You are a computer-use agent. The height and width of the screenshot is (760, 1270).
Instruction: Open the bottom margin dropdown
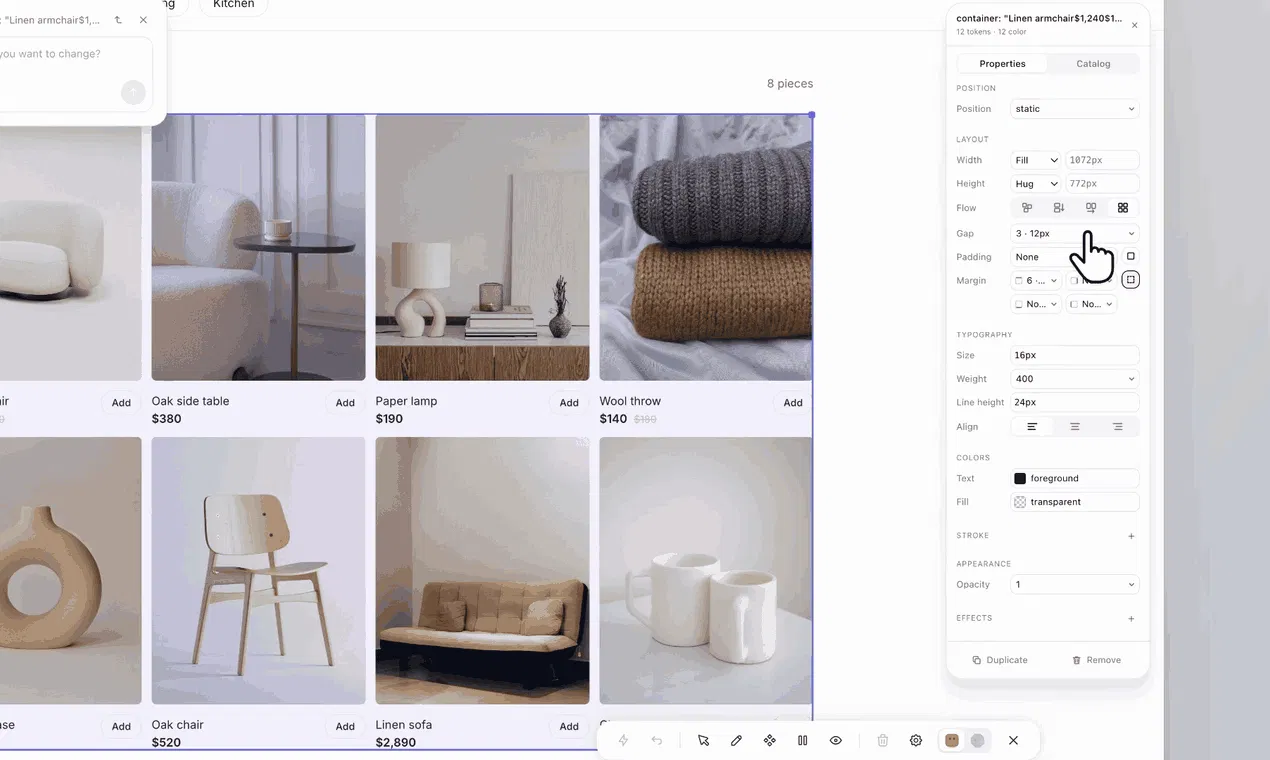coord(1036,304)
